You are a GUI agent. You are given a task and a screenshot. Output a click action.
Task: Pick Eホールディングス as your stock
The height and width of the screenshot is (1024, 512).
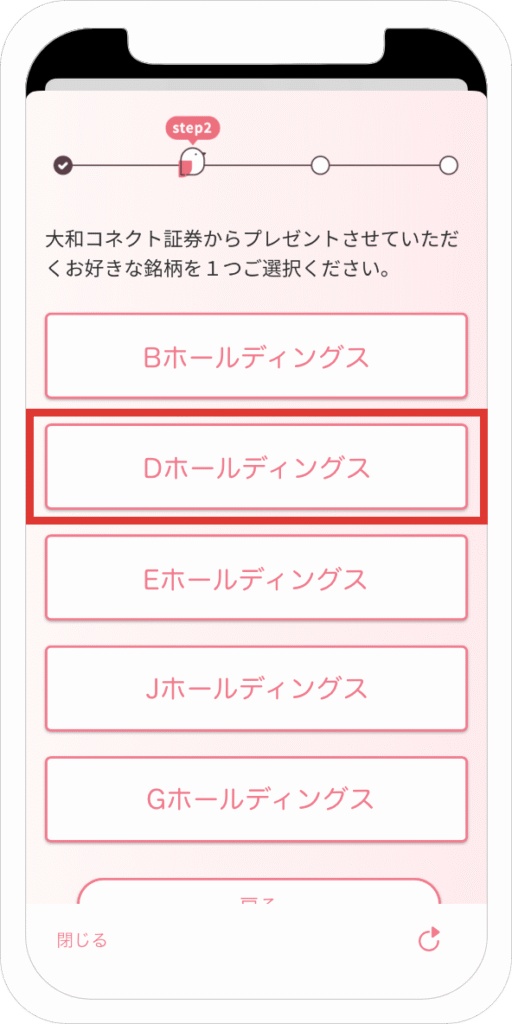[256, 577]
